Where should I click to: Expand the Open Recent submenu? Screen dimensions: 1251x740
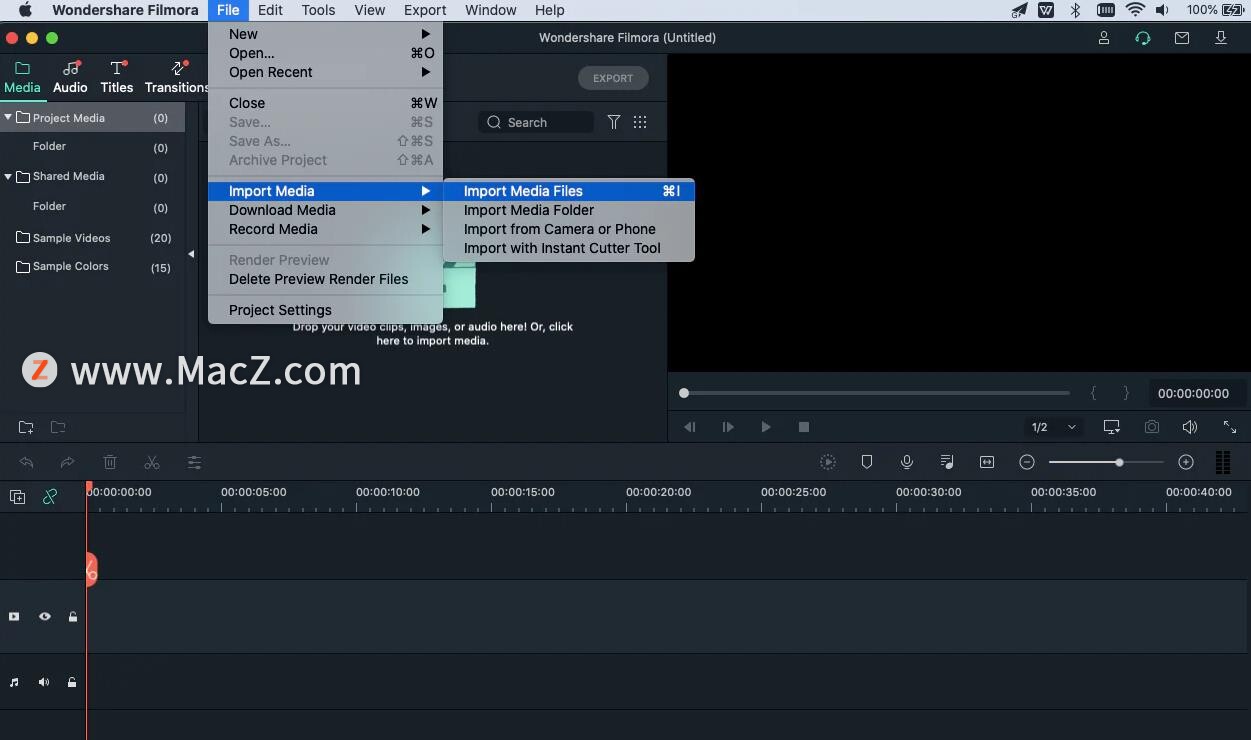point(325,72)
